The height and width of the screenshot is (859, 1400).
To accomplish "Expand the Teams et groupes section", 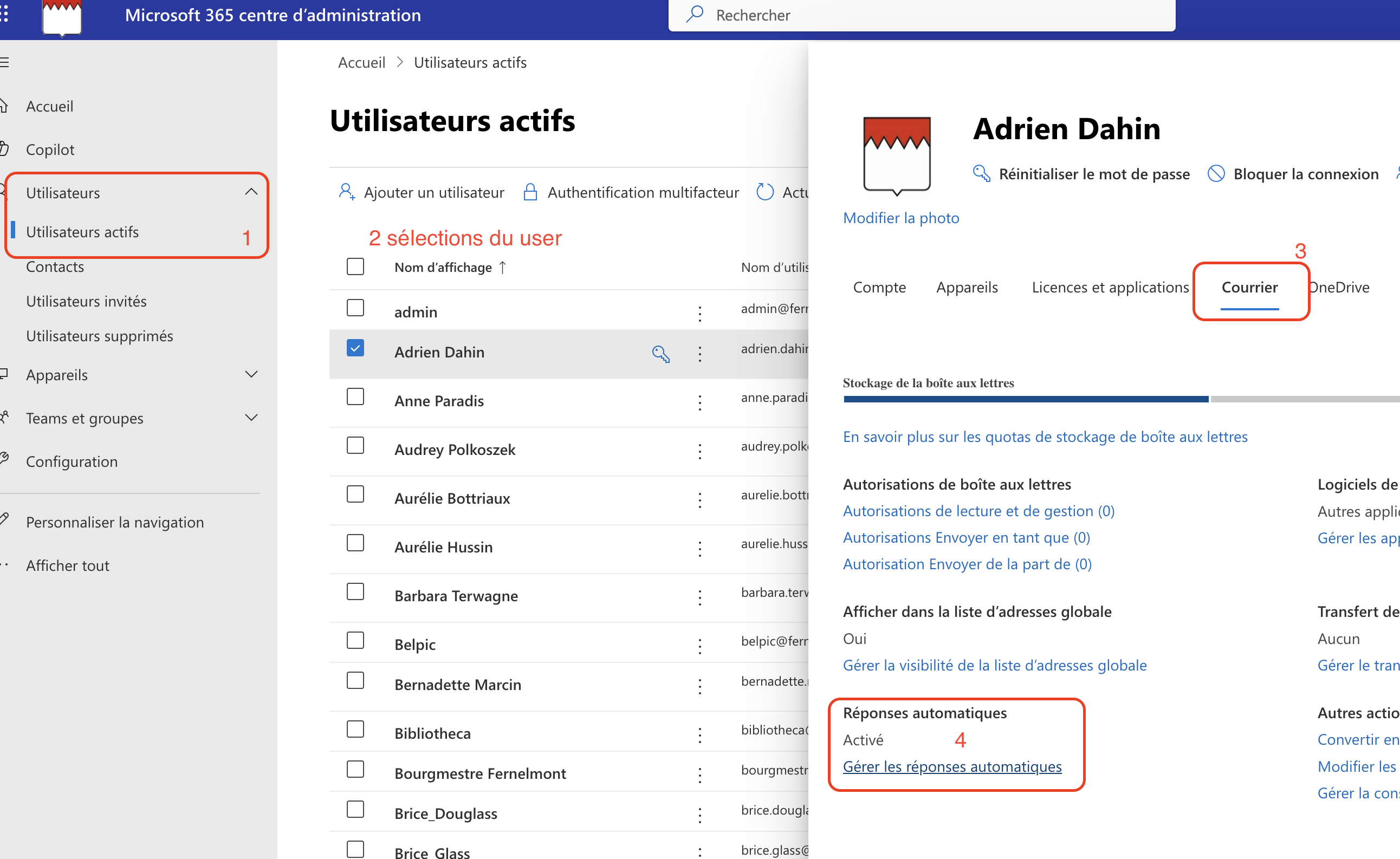I will pyautogui.click(x=250, y=418).
